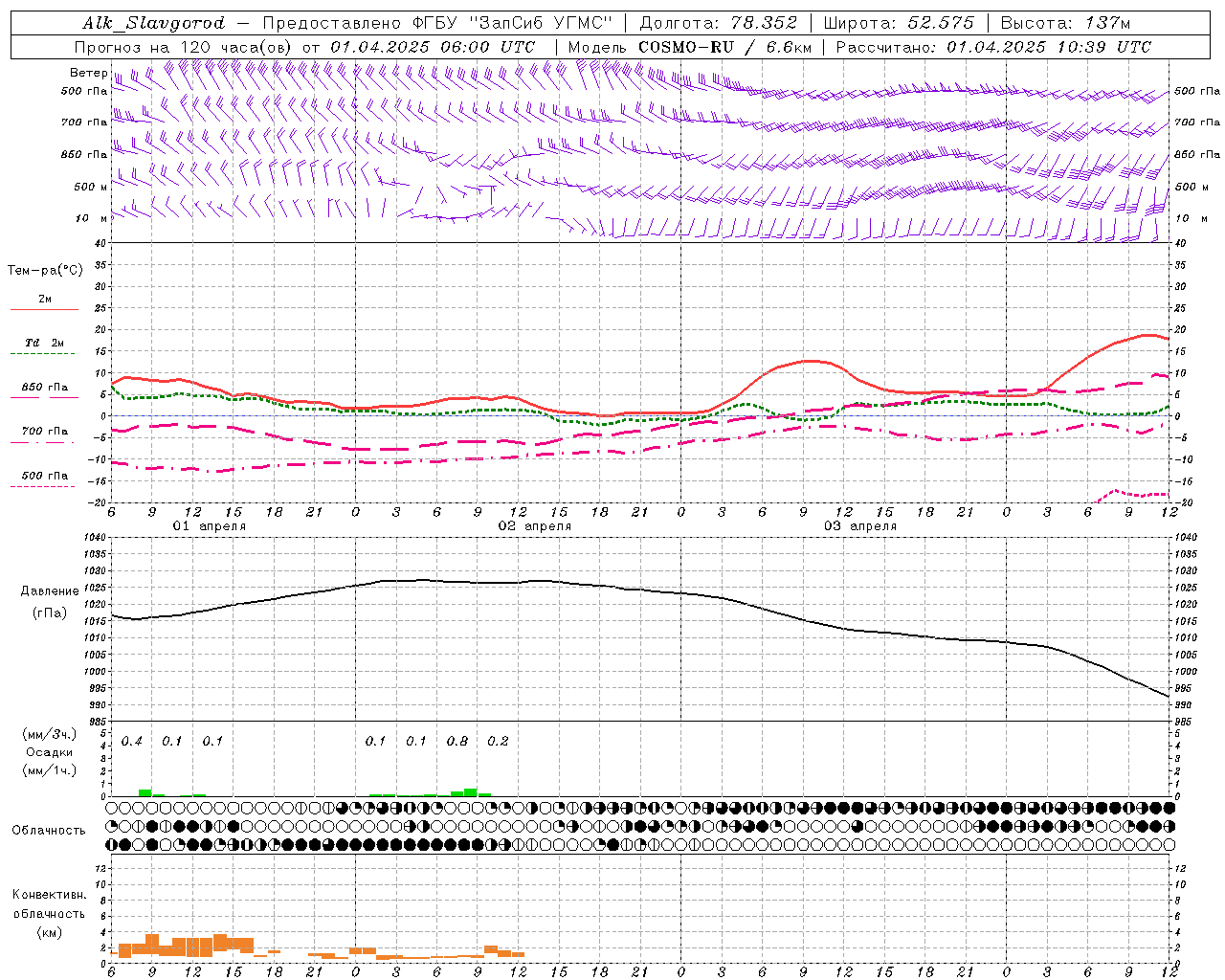Click the 0.8 precipitation value
Image resolution: width=1225 pixels, height=980 pixels.
[x=457, y=741]
